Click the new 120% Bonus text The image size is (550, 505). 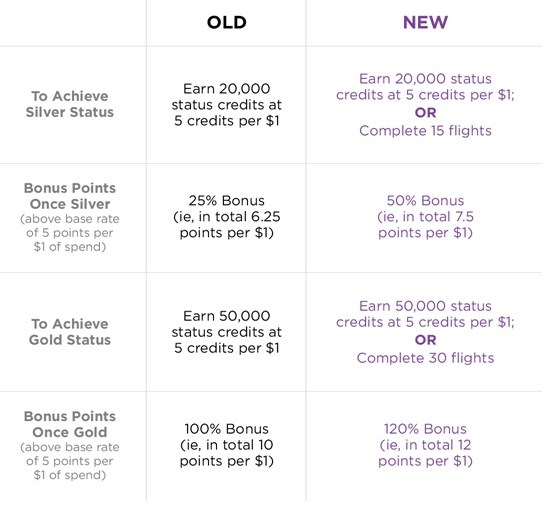[425, 429]
